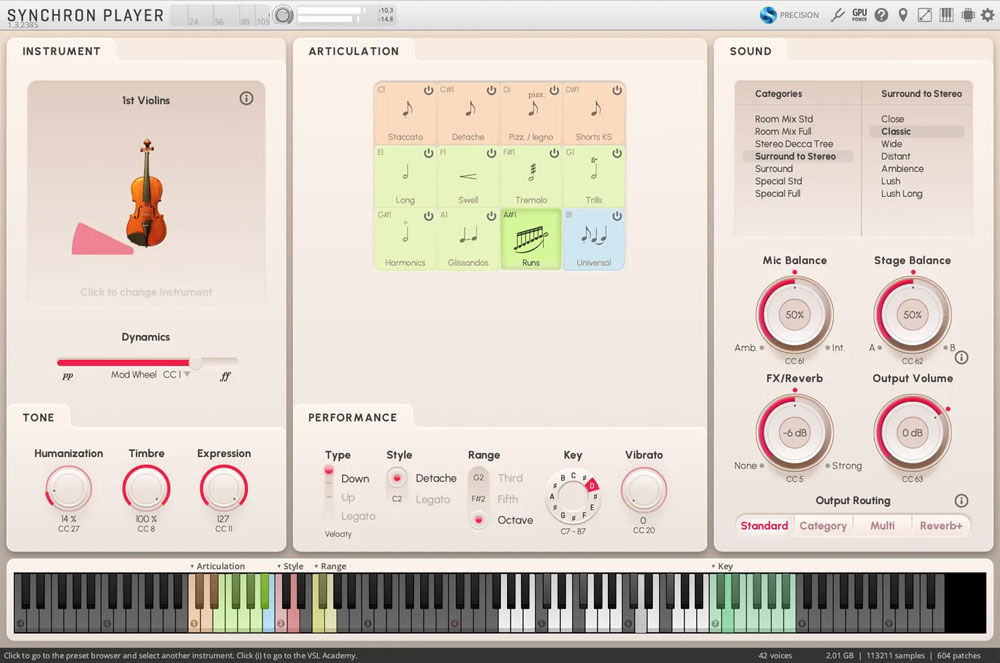Select the Legato style option

tap(433, 500)
